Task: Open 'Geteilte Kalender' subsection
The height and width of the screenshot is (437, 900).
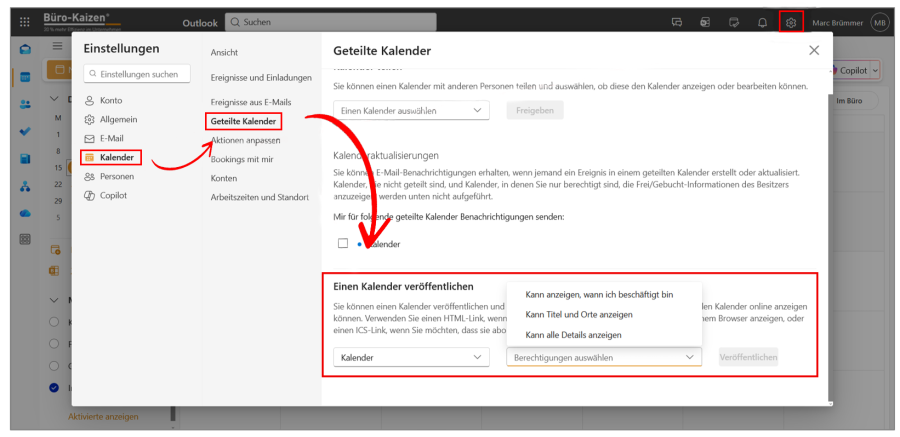Action: (x=243, y=122)
